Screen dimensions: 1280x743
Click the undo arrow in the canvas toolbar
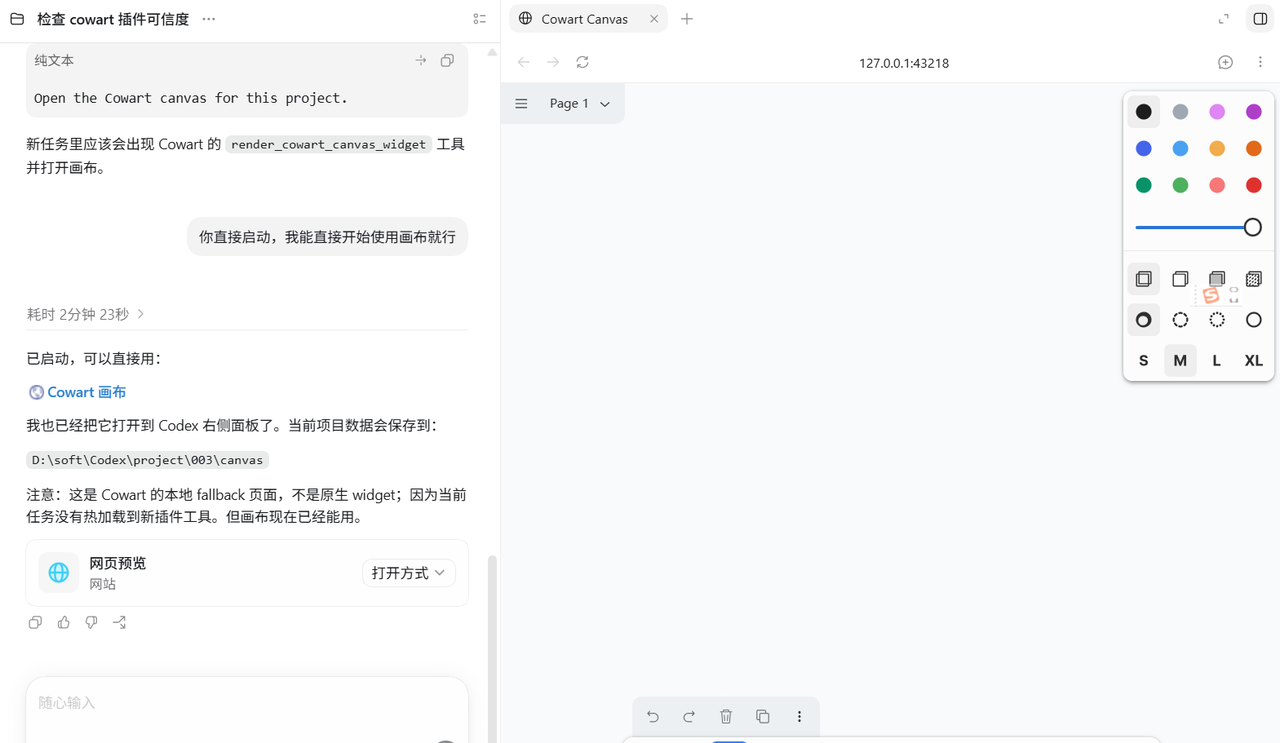[653, 716]
